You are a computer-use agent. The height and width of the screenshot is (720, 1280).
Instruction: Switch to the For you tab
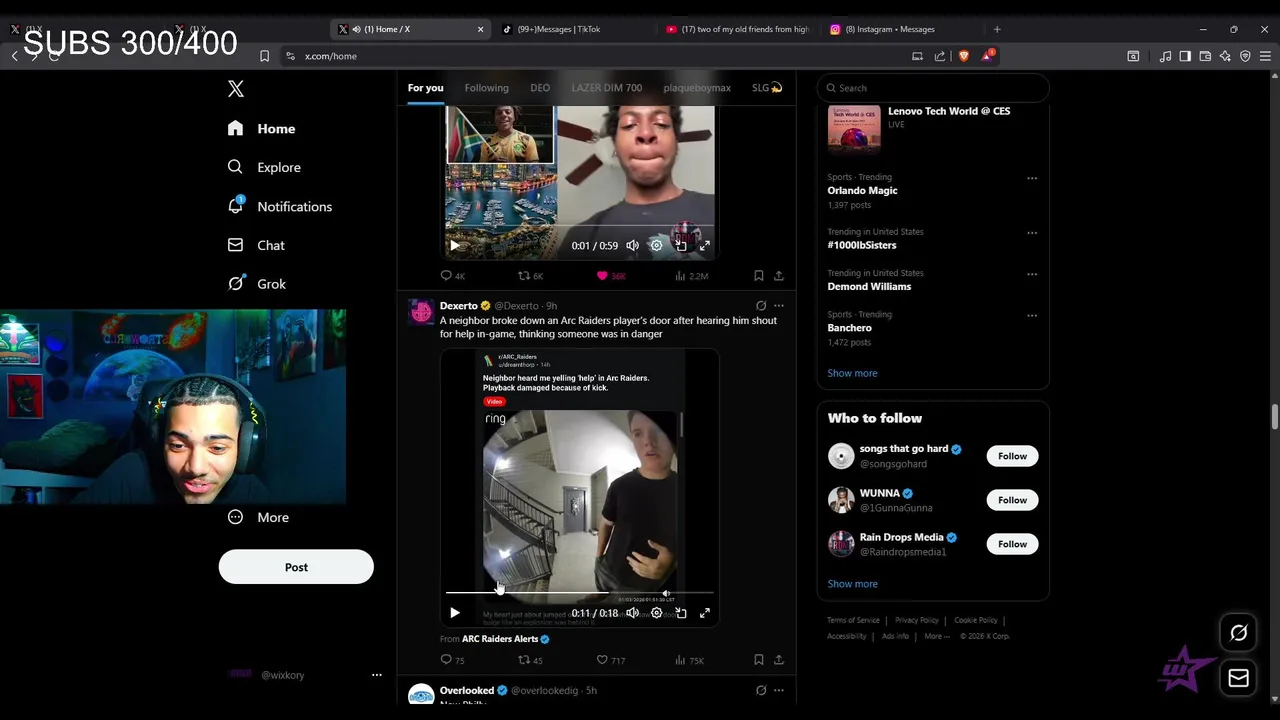pyautogui.click(x=425, y=88)
